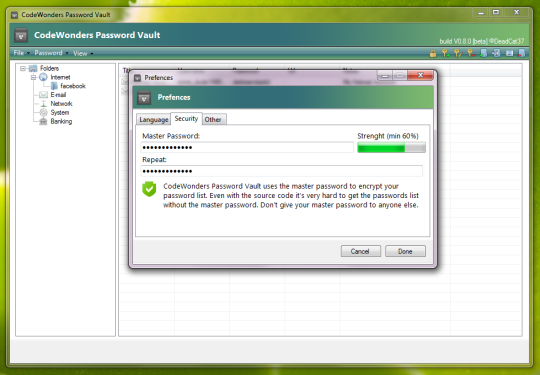Delete folder using folder-minus icon

coord(521,53)
